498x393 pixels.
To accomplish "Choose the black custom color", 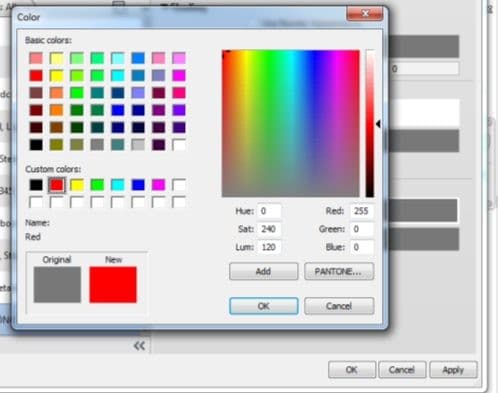I will (x=36, y=185).
